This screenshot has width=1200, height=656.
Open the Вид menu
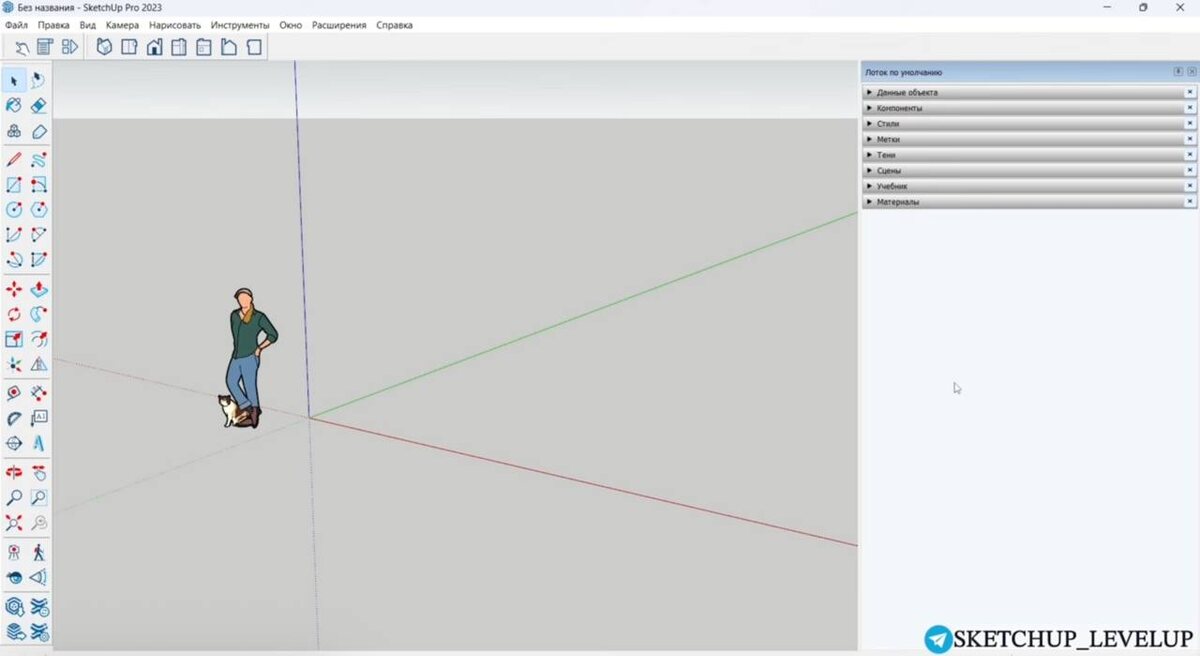88,25
